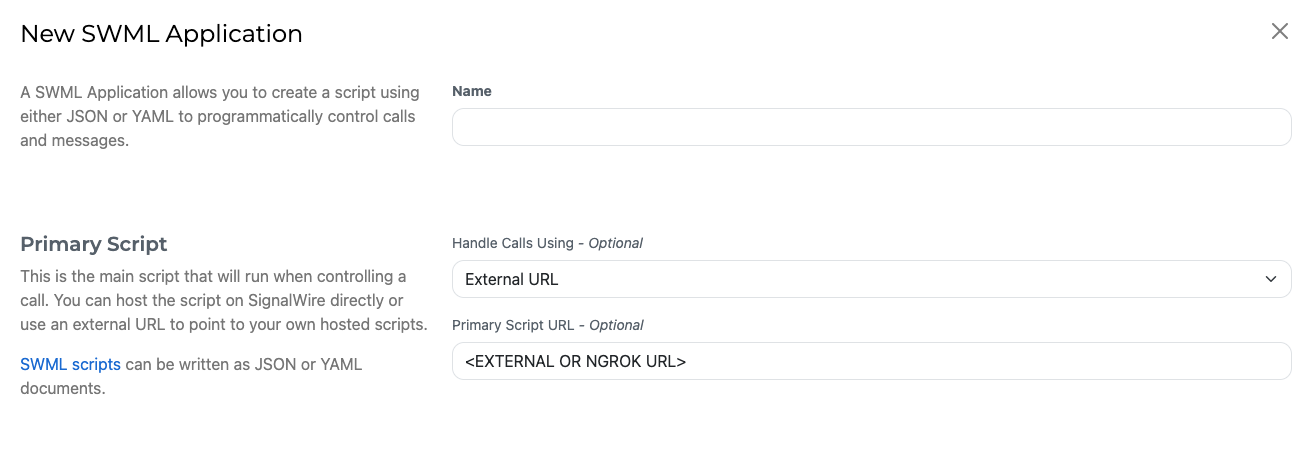The width and height of the screenshot is (1310, 463).
Task: Click the right end of Name field
Action: pos(1270,127)
